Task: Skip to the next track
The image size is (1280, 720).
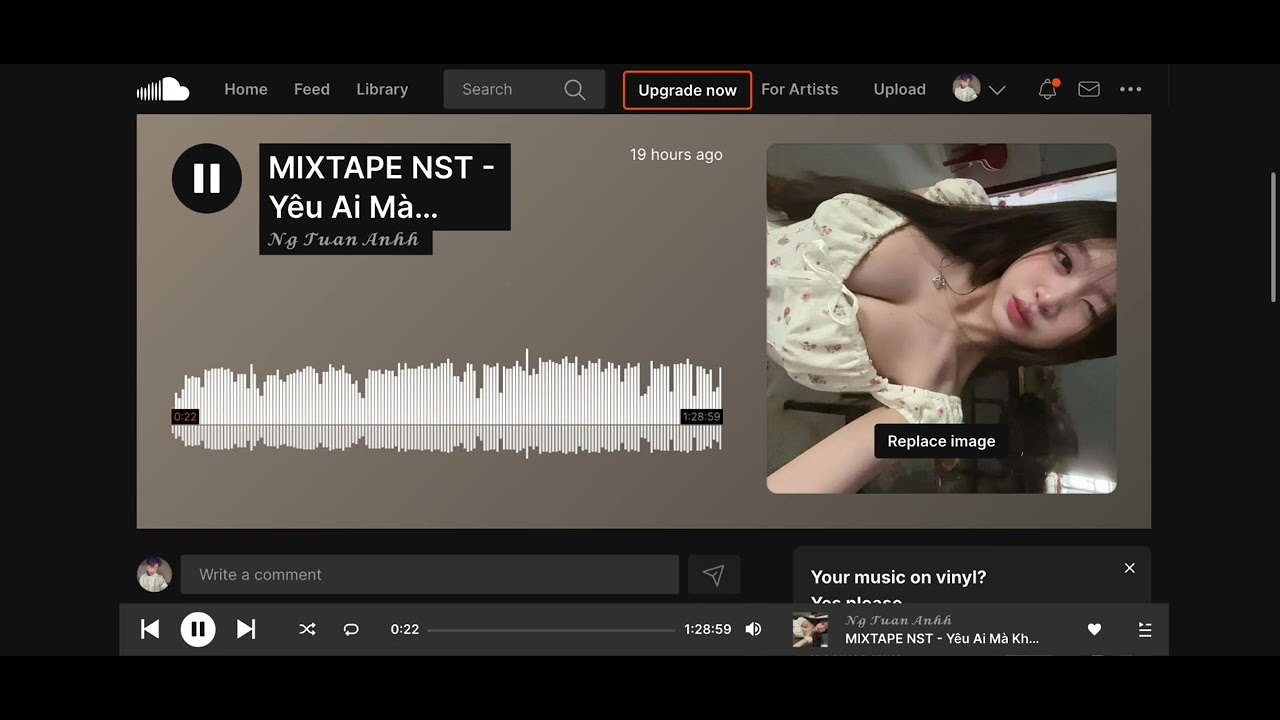Action: (246, 629)
